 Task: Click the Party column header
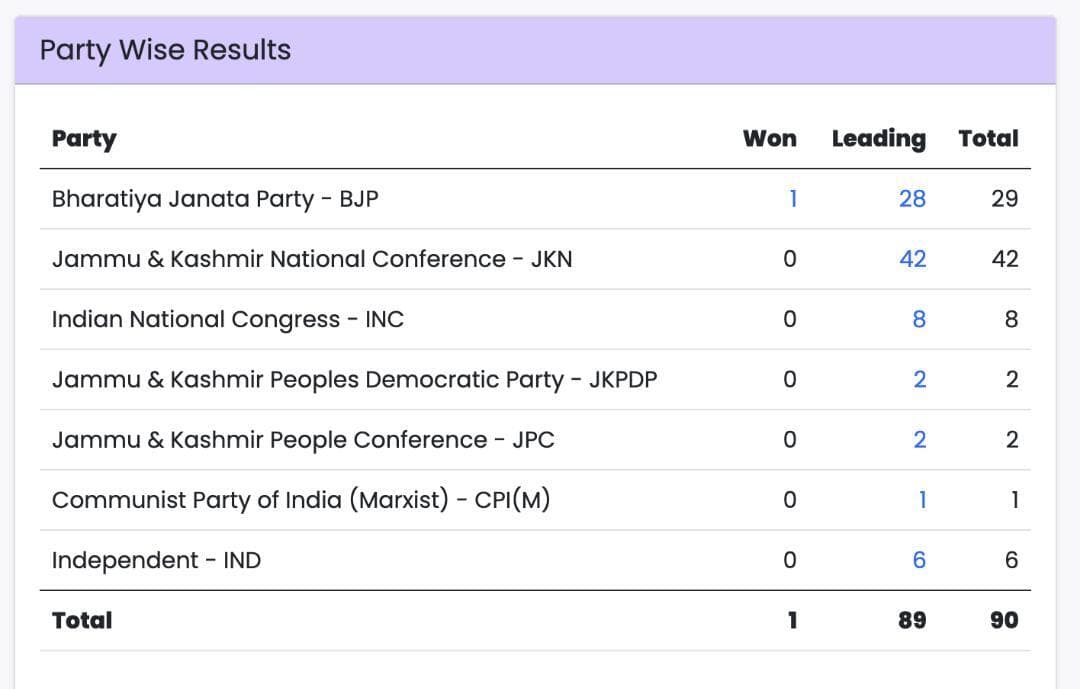84,138
